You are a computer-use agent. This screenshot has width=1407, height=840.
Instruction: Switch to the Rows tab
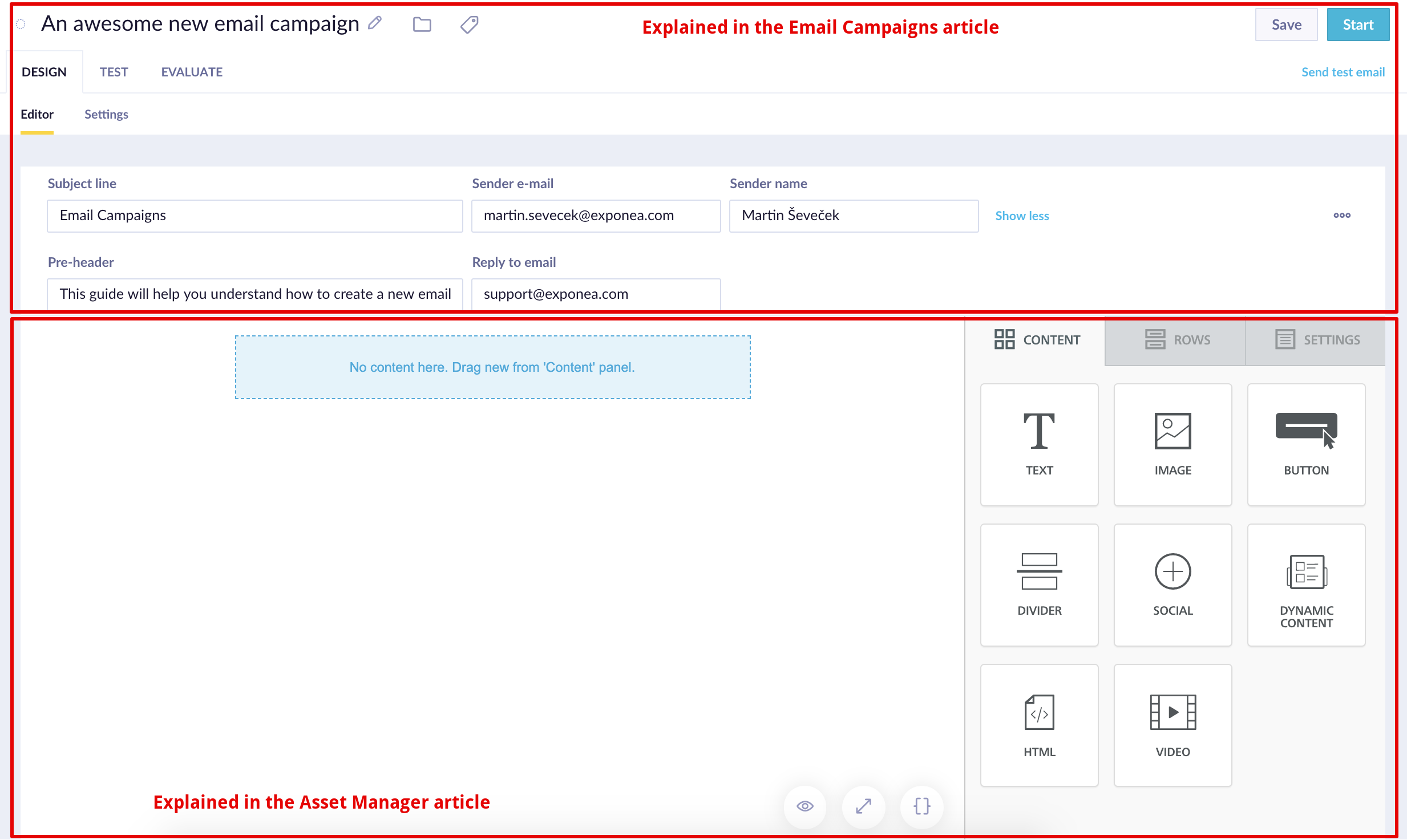[x=1177, y=340]
